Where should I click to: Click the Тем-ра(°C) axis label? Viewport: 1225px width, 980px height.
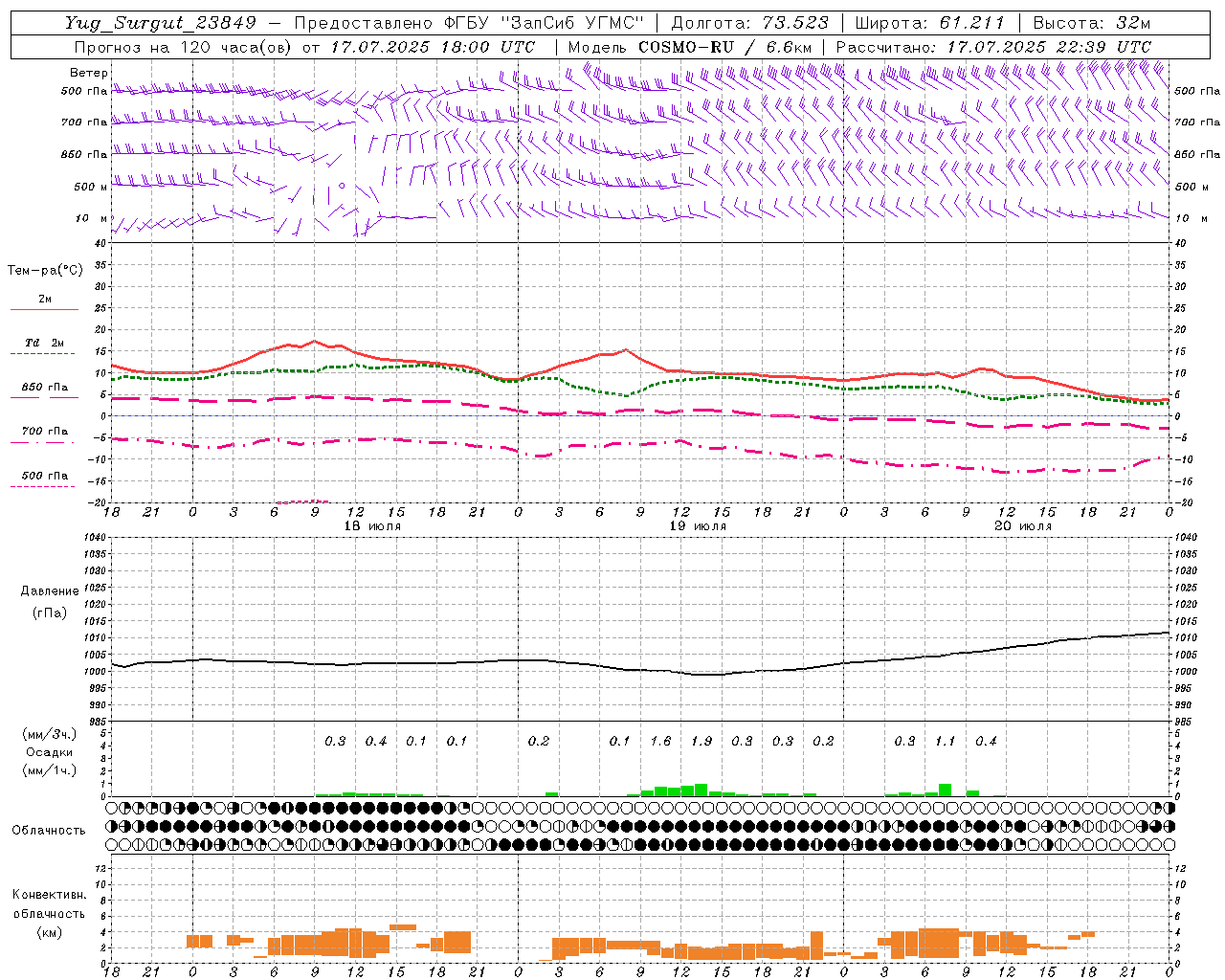(x=45, y=271)
